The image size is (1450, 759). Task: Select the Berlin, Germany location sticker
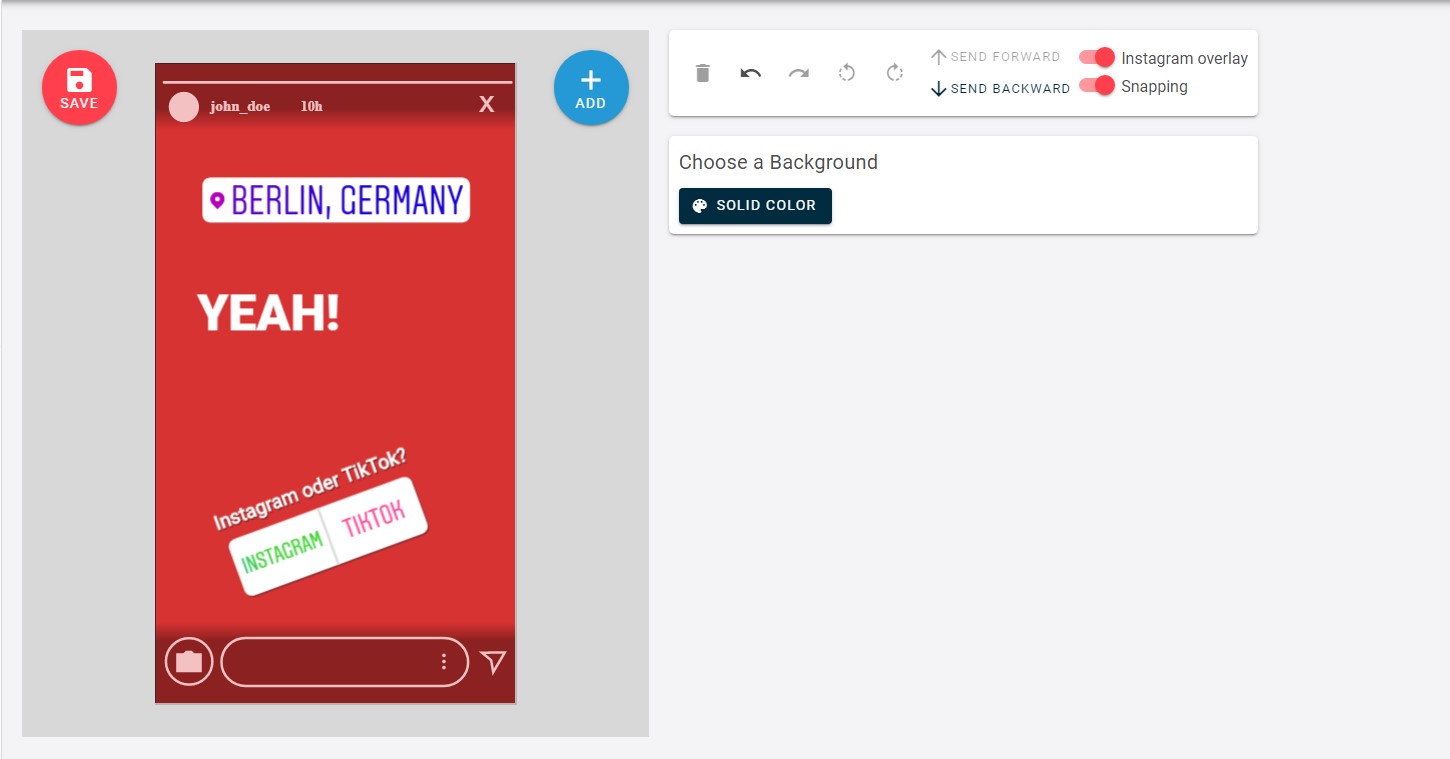click(x=335, y=199)
